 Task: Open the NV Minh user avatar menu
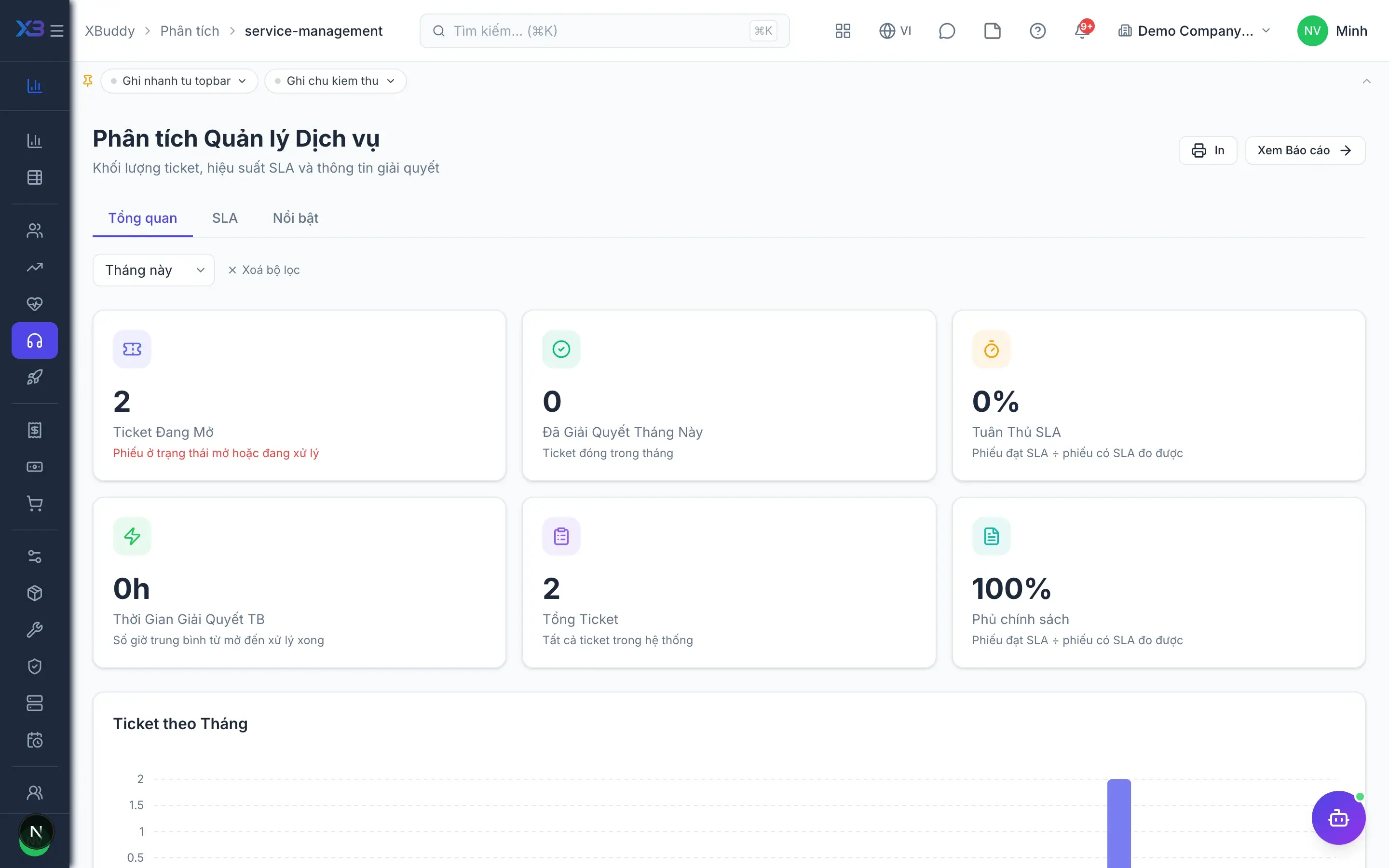pyautogui.click(x=1332, y=30)
